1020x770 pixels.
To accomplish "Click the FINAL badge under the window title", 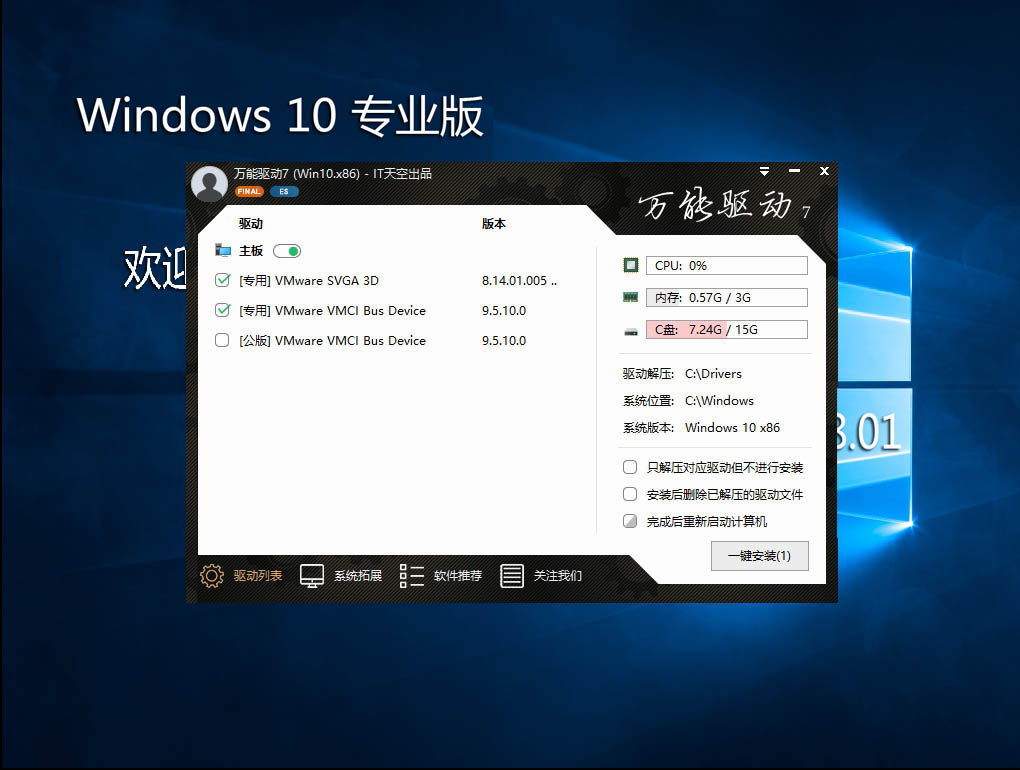I will 248,191.
